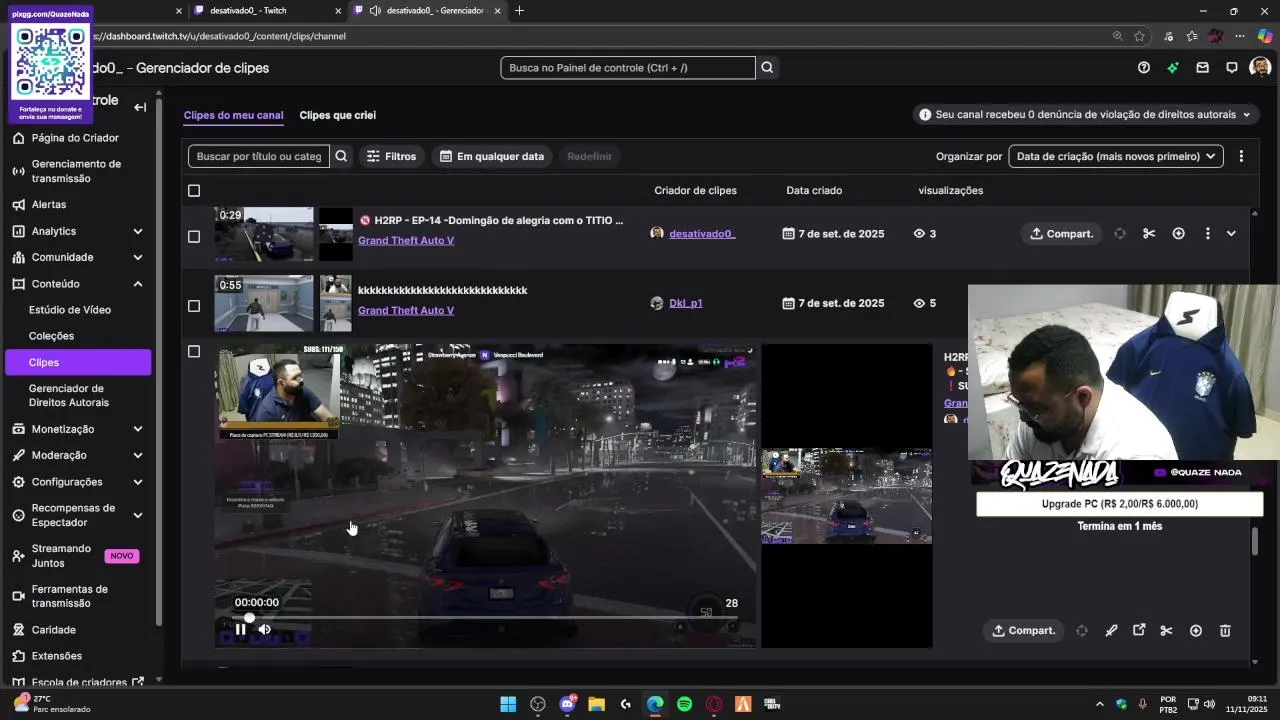Expand the Analytics sidebar section
Image resolution: width=1280 pixels, height=720 pixels.
pos(138,231)
